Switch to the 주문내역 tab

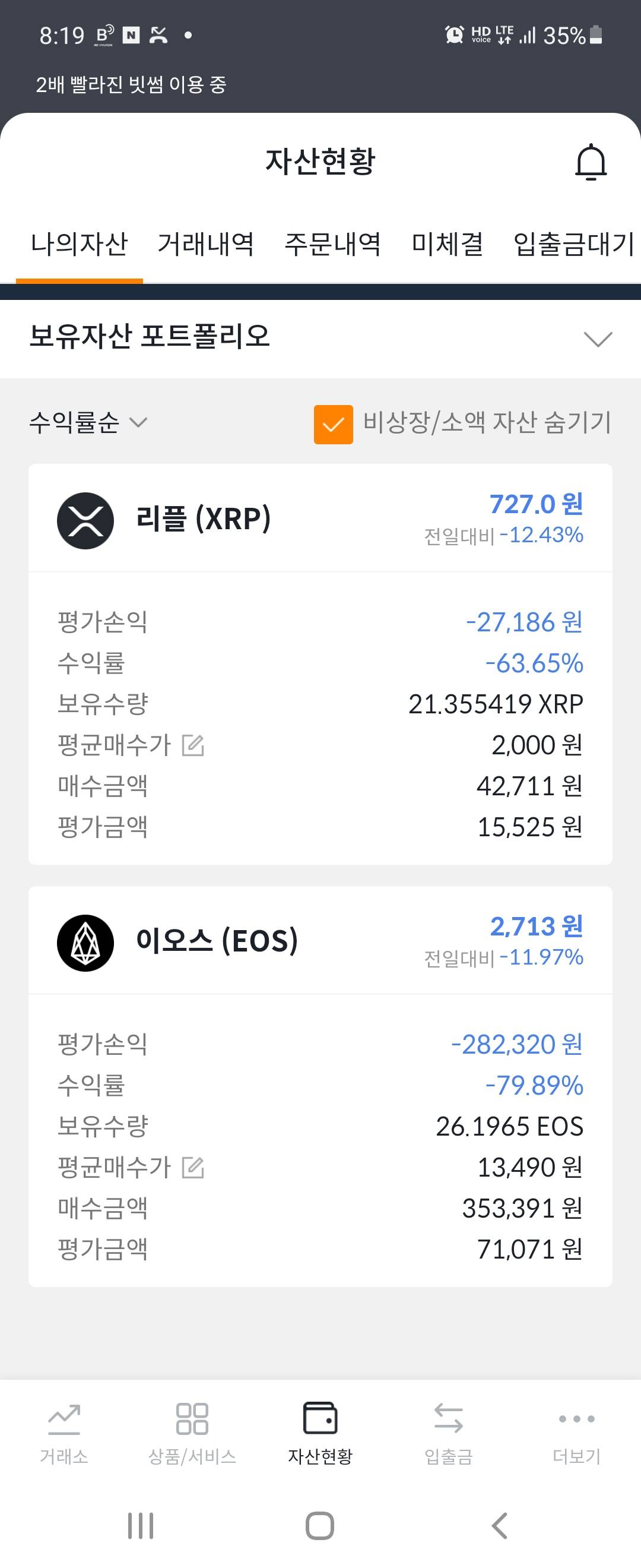click(332, 244)
